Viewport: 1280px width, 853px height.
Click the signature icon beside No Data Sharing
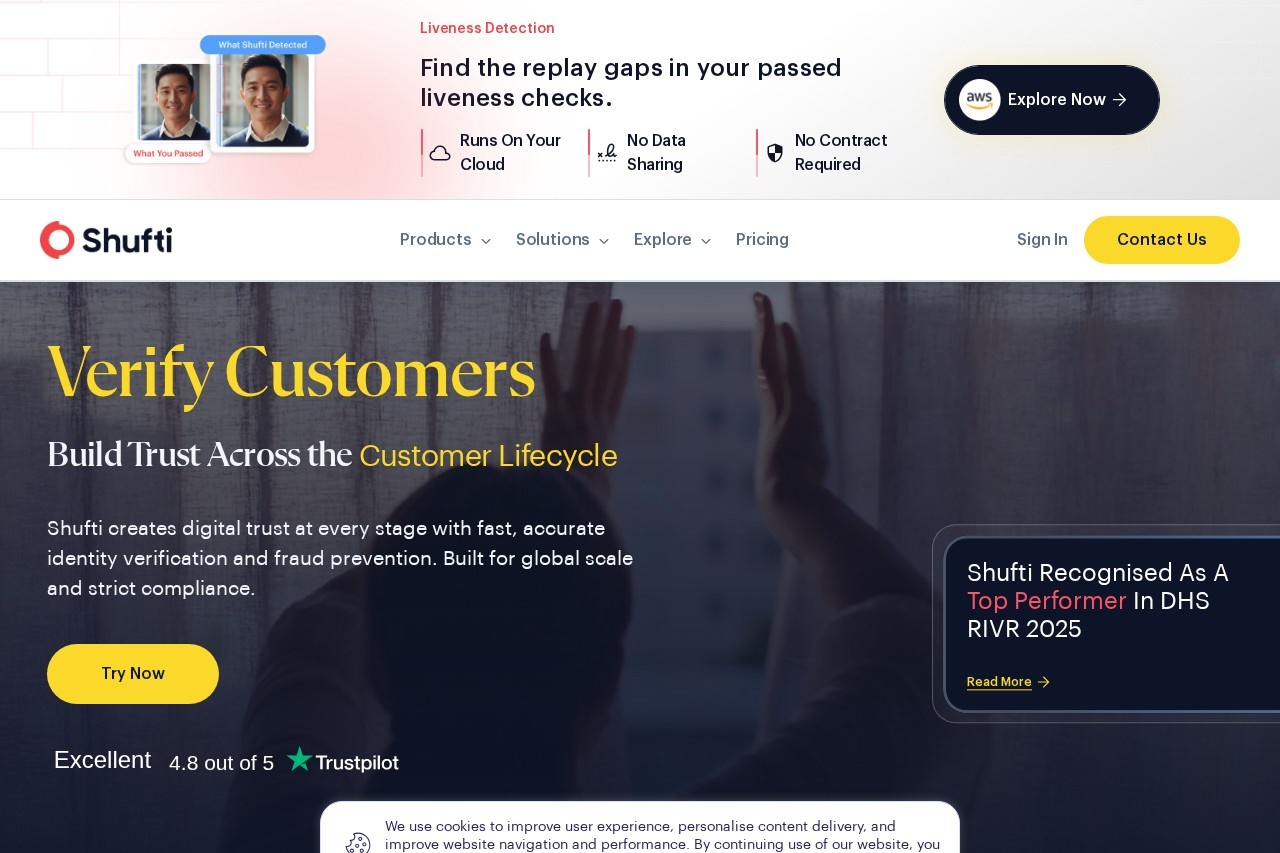(607, 153)
